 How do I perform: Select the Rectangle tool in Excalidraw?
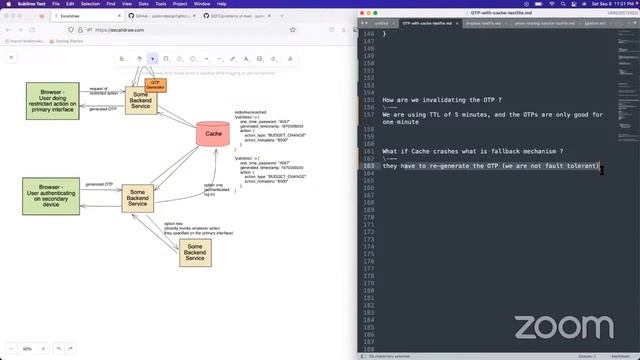point(166,59)
